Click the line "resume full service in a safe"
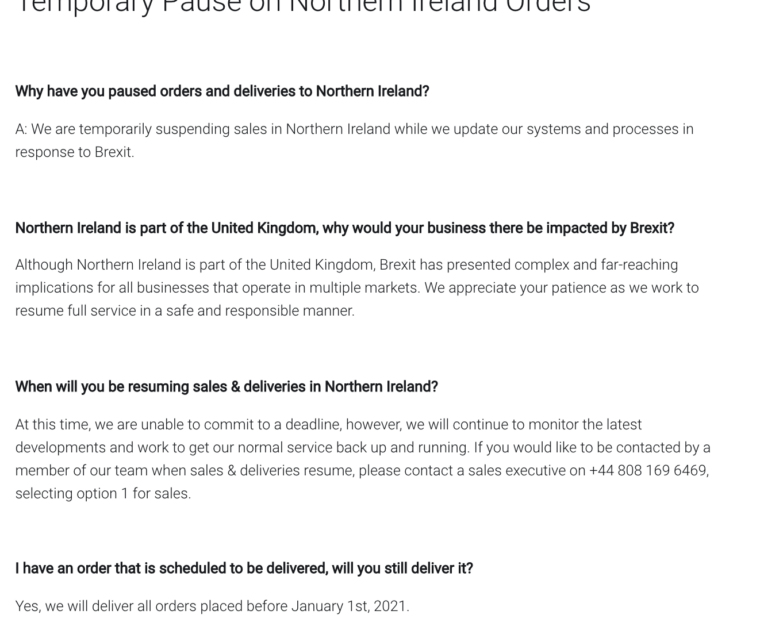The width and height of the screenshot is (760, 630). pyautogui.click(x=185, y=310)
